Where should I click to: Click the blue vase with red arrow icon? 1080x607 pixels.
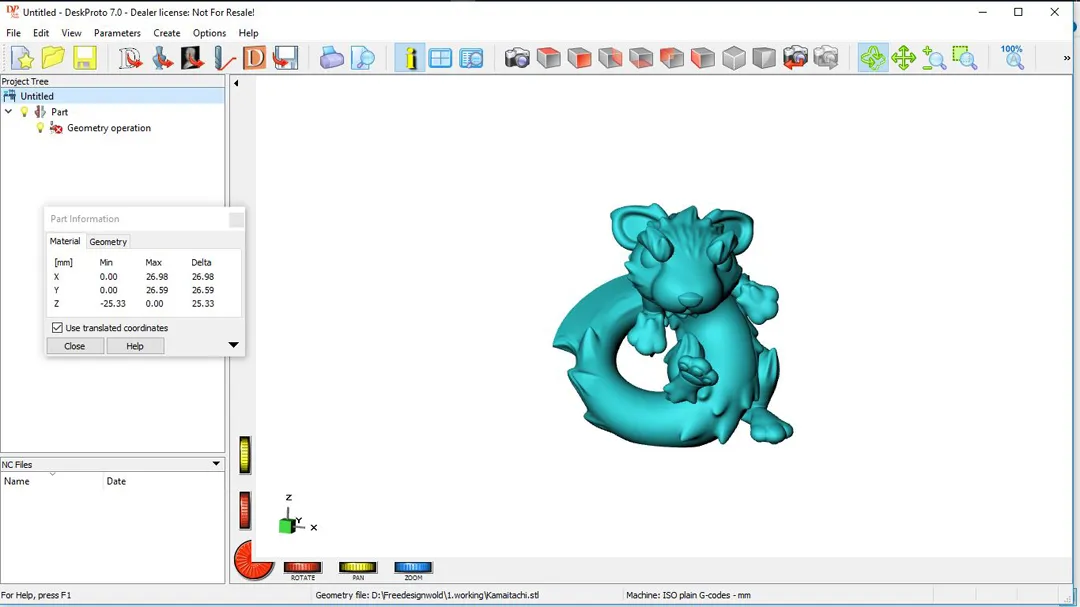(x=162, y=59)
